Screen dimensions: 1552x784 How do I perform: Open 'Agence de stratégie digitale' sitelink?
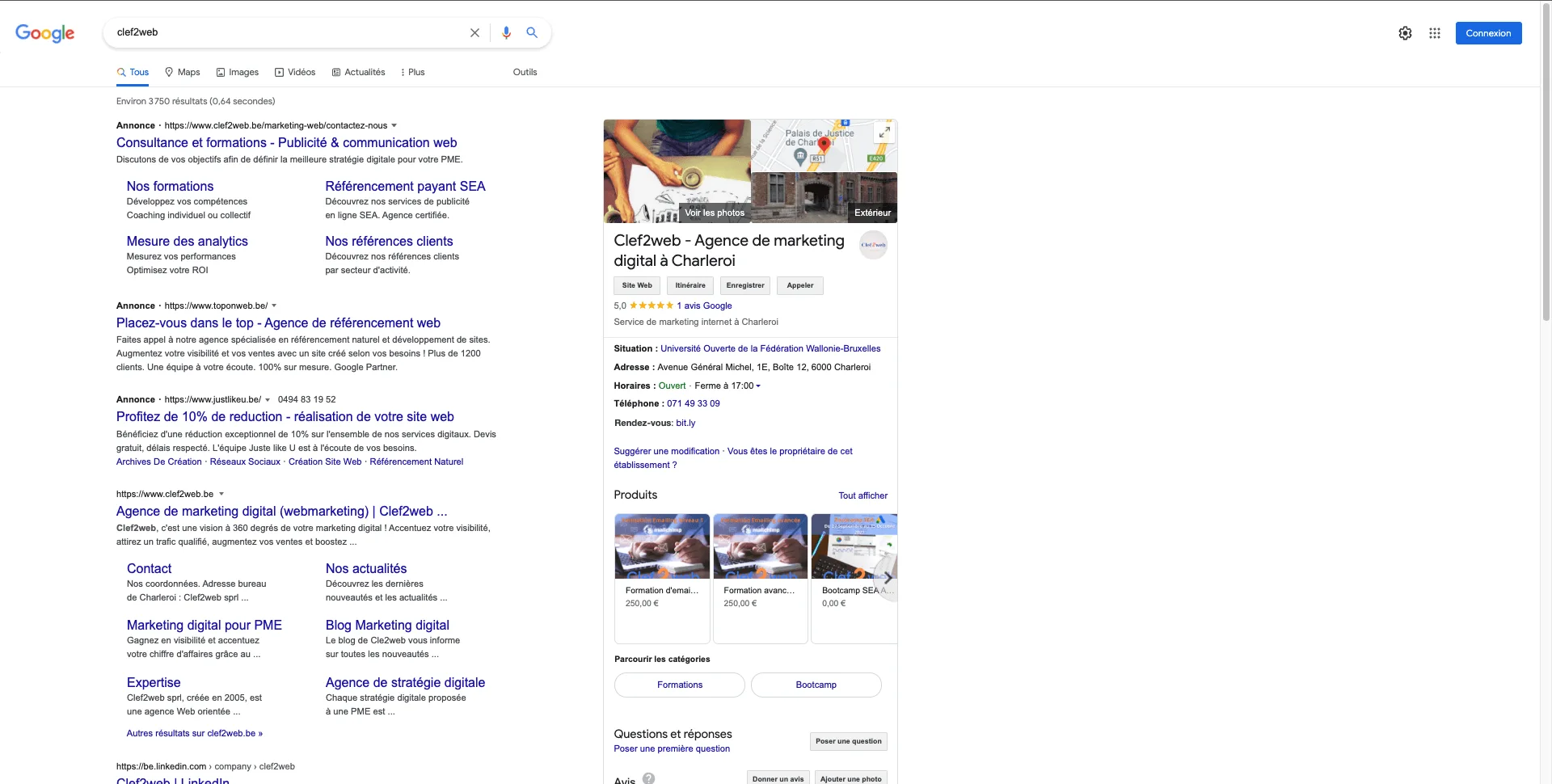click(405, 683)
